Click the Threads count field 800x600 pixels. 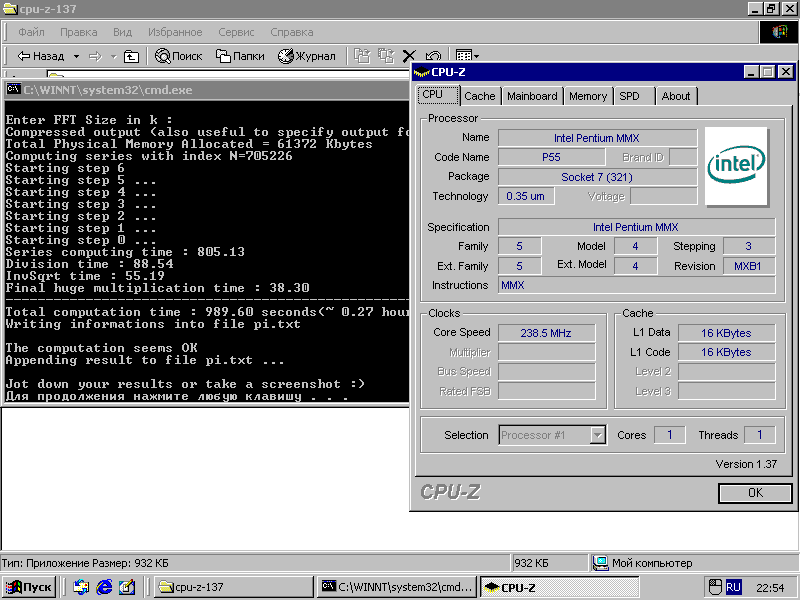760,435
